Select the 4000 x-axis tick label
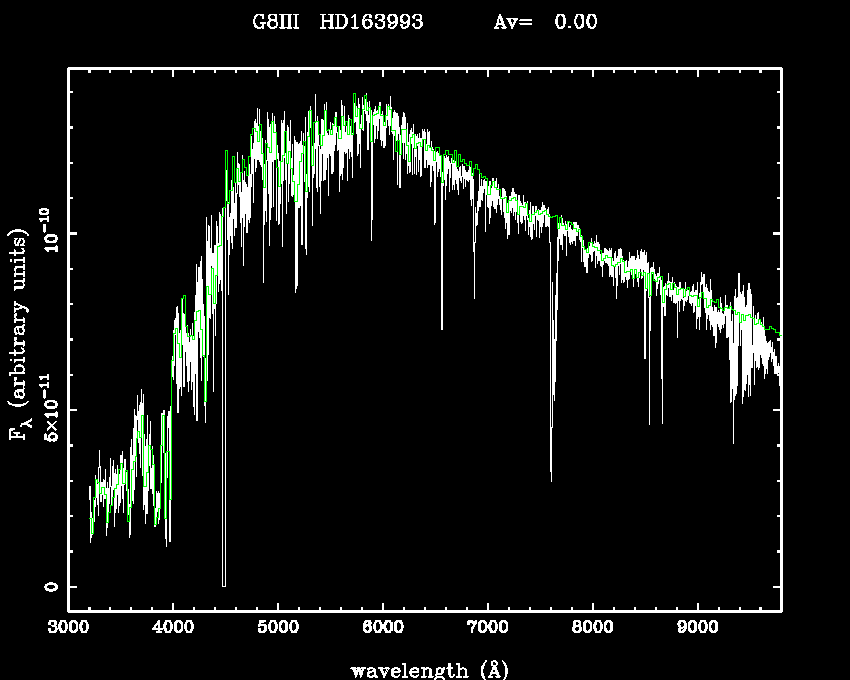The width and height of the screenshot is (850, 680). 173,629
